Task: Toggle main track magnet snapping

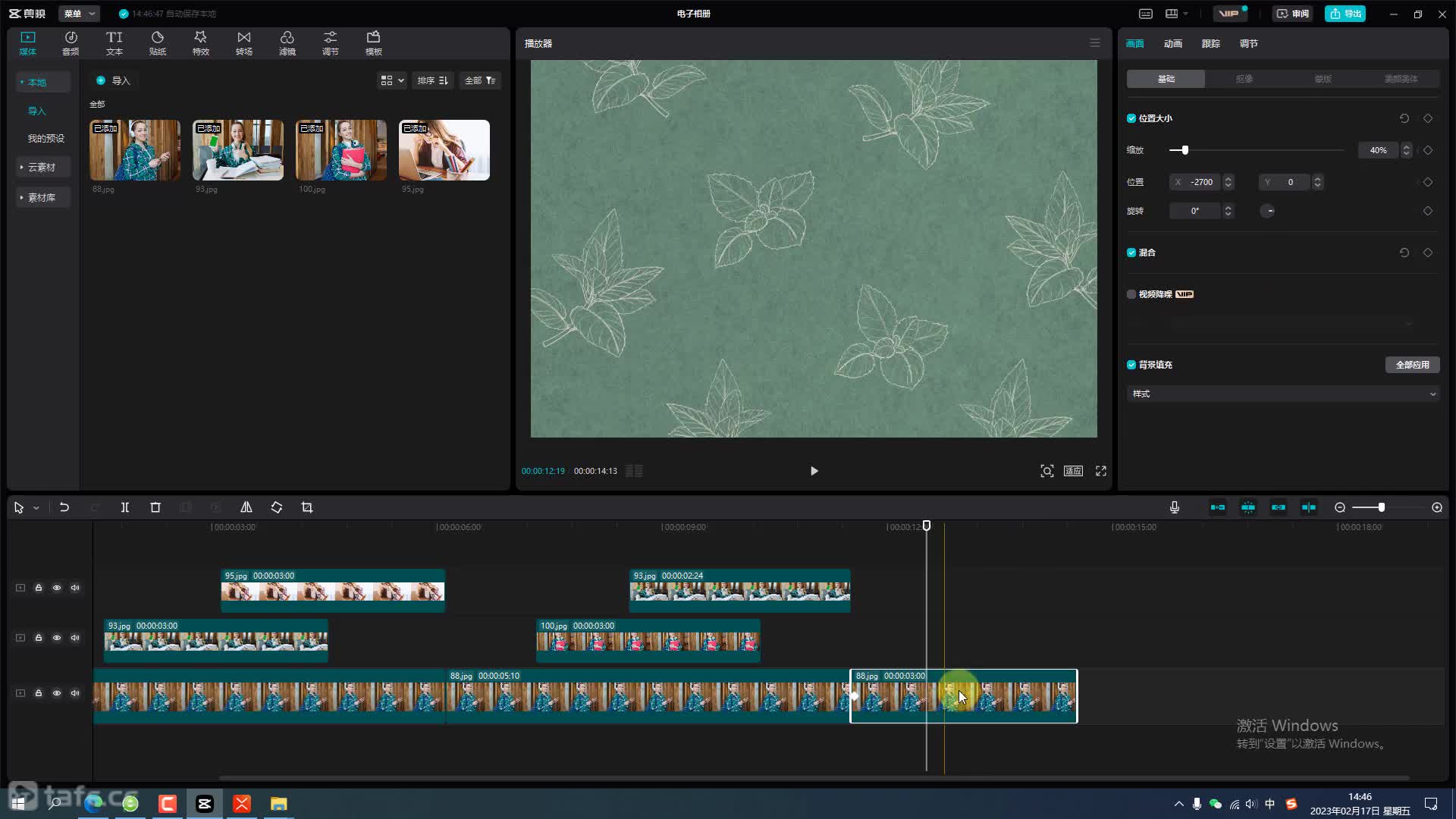Action: pyautogui.click(x=1218, y=507)
